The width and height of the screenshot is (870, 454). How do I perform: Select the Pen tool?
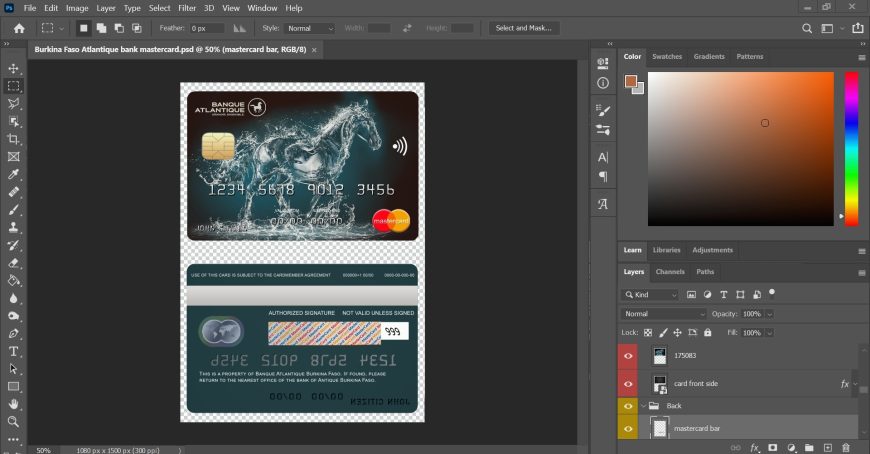[x=13, y=334]
